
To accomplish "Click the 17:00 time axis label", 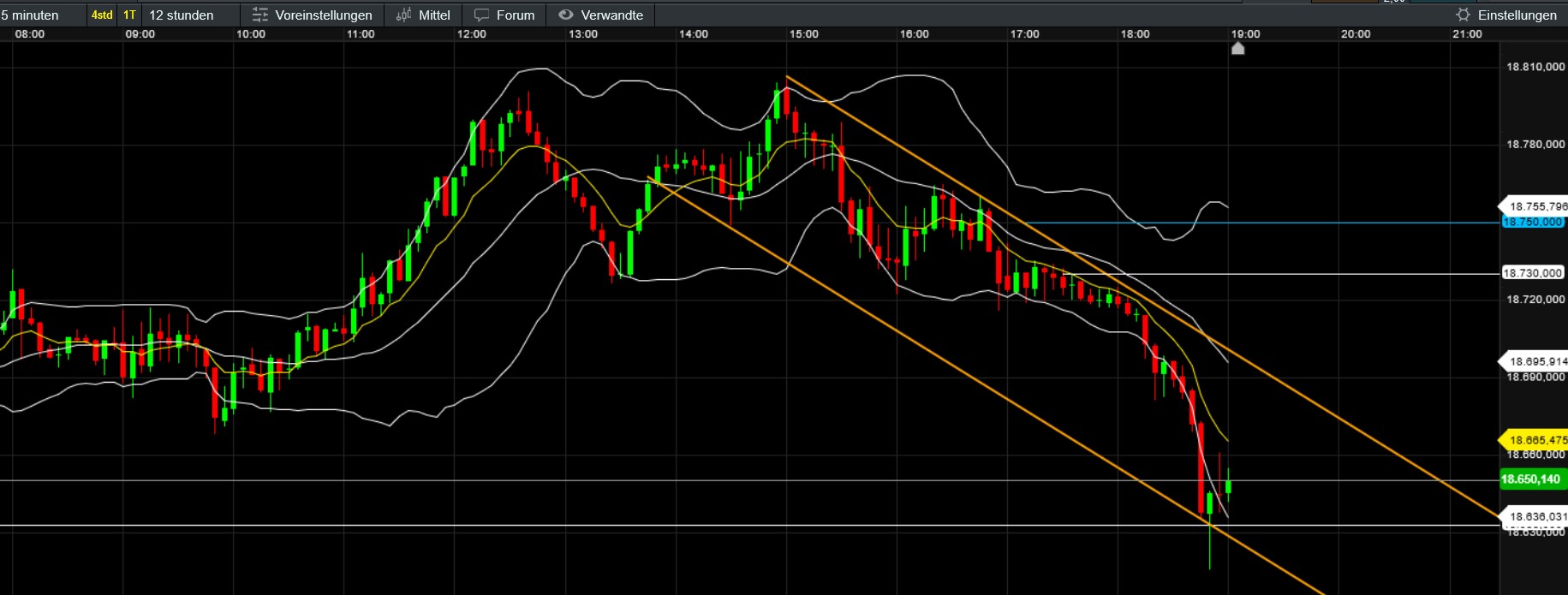I will [x=1025, y=34].
